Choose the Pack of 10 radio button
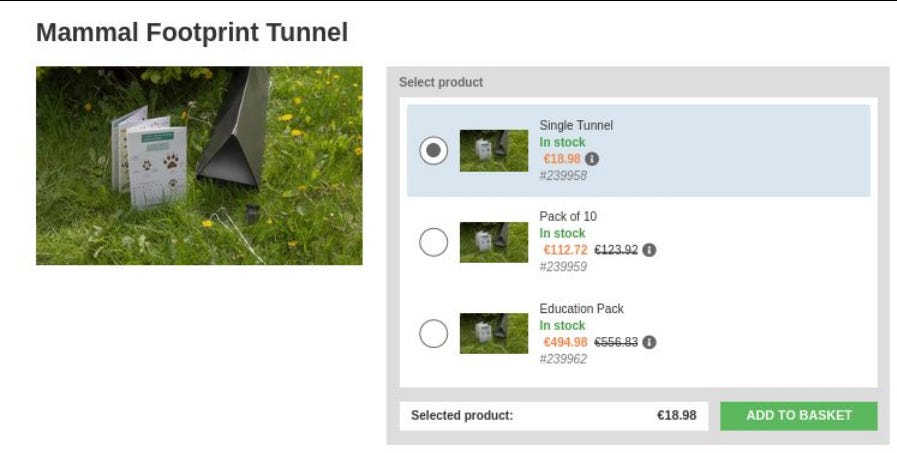Screen dimensions: 897x453 pyautogui.click(x=433, y=242)
